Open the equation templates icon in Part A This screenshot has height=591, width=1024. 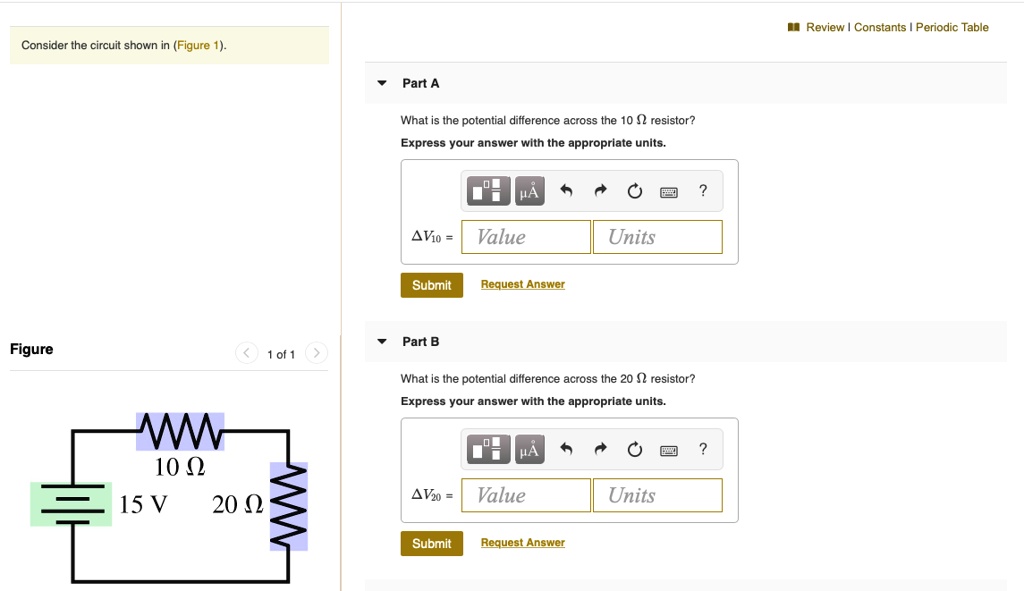[487, 190]
